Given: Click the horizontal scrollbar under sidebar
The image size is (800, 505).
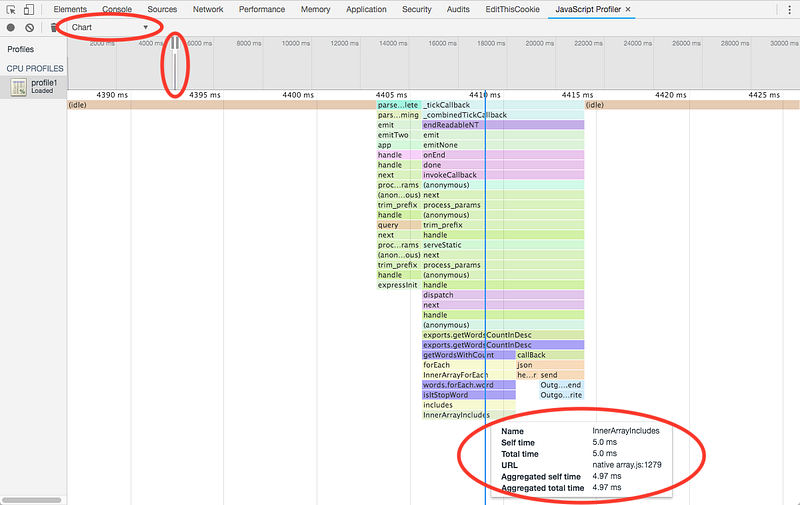Looking at the screenshot, I should coord(32,500).
